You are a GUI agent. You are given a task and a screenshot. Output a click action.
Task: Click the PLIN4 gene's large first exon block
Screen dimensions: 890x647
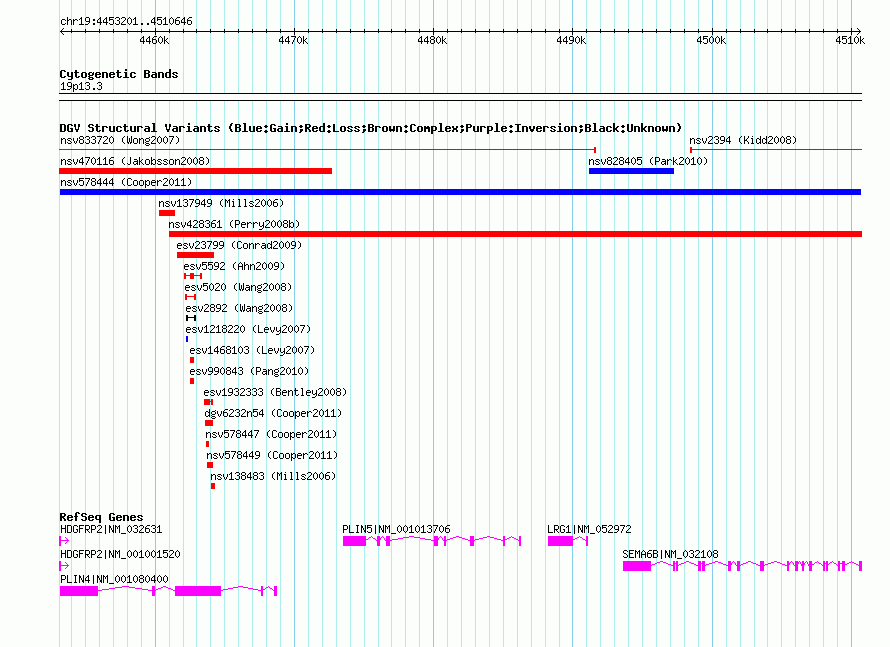coord(79,591)
